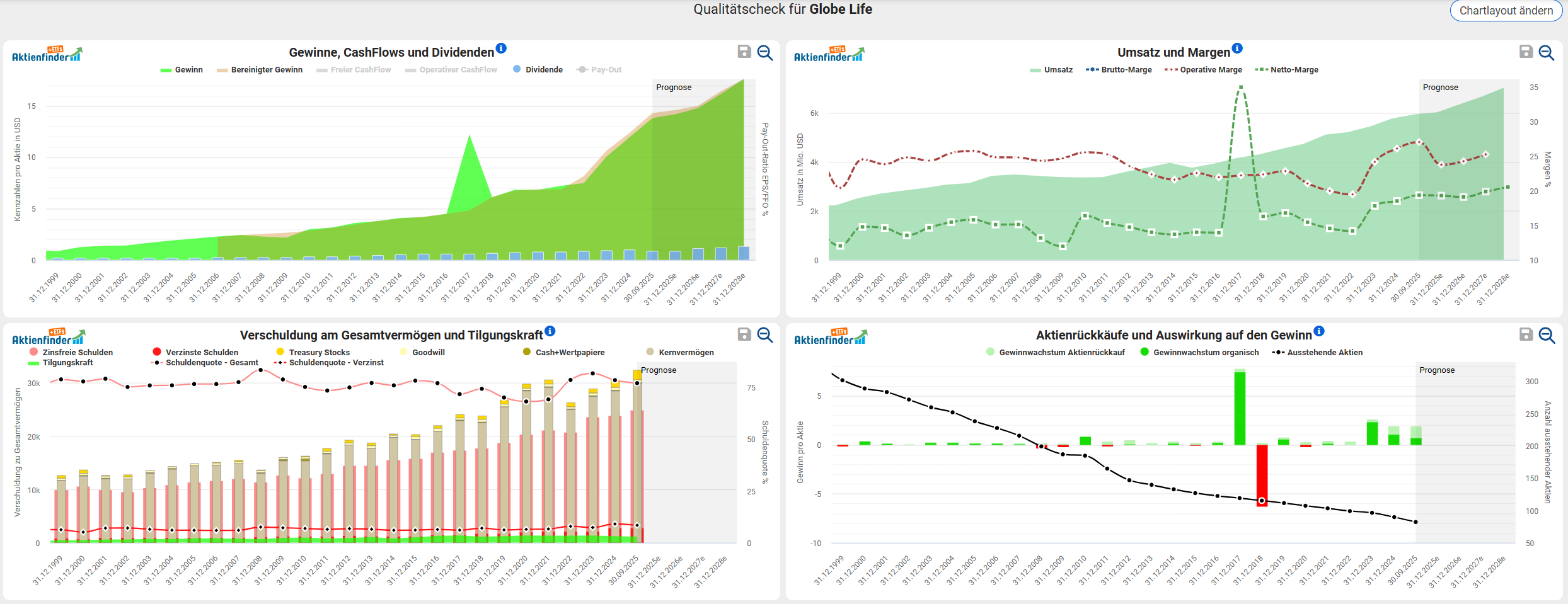Hide Goodwill series in debt chart legend
1568x604 pixels.
click(x=428, y=353)
